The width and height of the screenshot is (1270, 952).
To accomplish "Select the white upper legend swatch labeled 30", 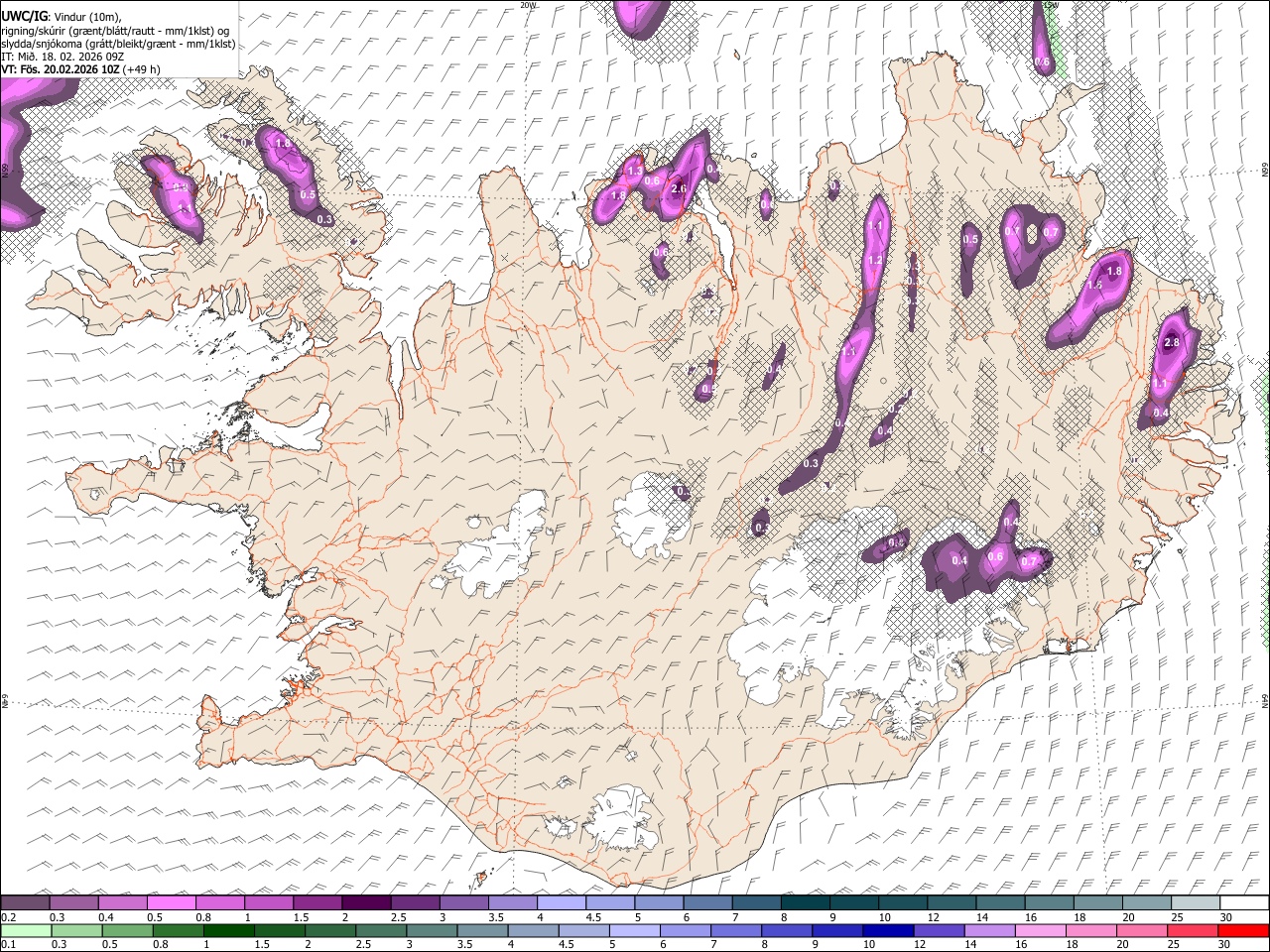I will (1244, 902).
